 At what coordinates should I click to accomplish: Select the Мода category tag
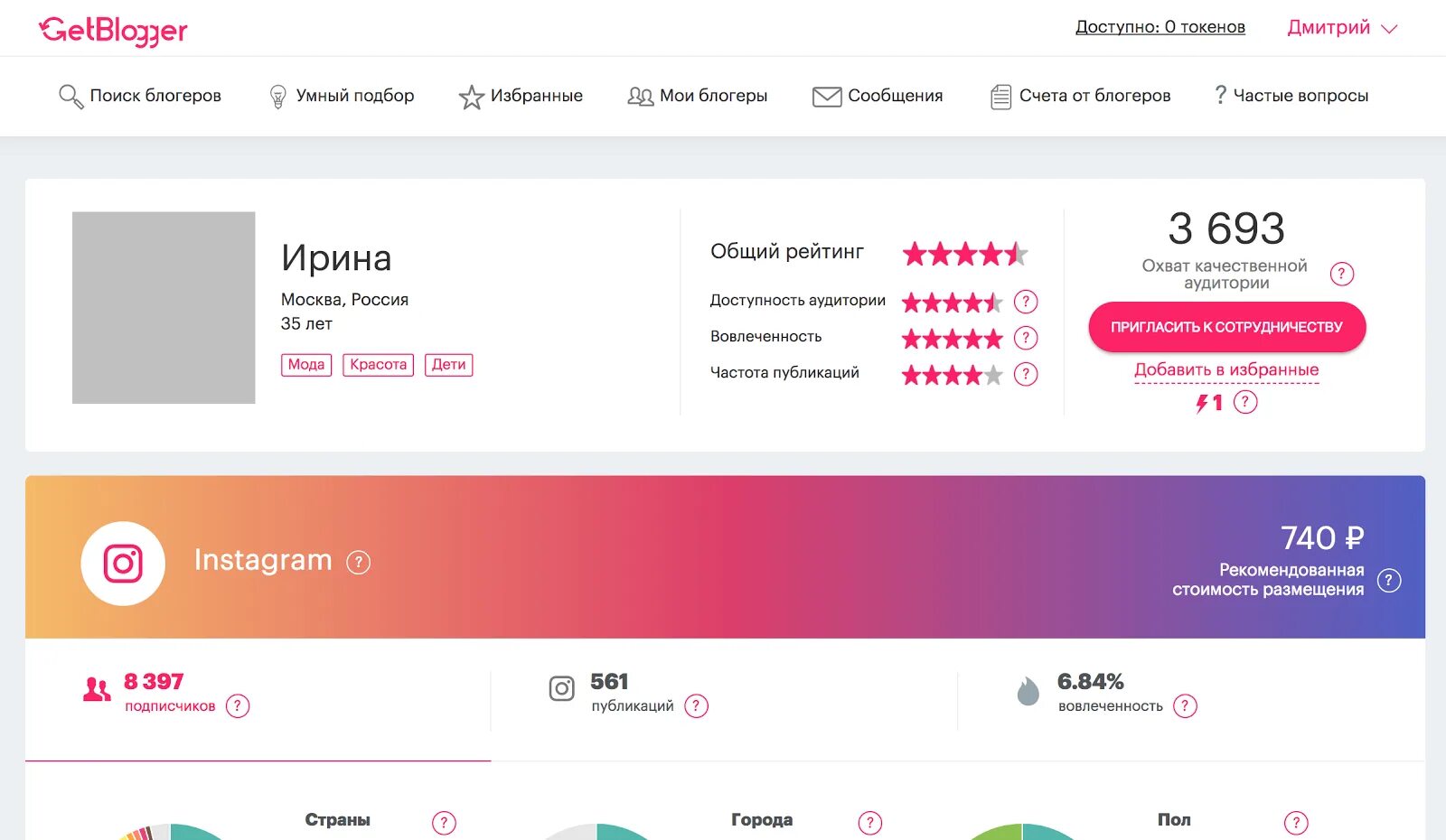point(306,365)
